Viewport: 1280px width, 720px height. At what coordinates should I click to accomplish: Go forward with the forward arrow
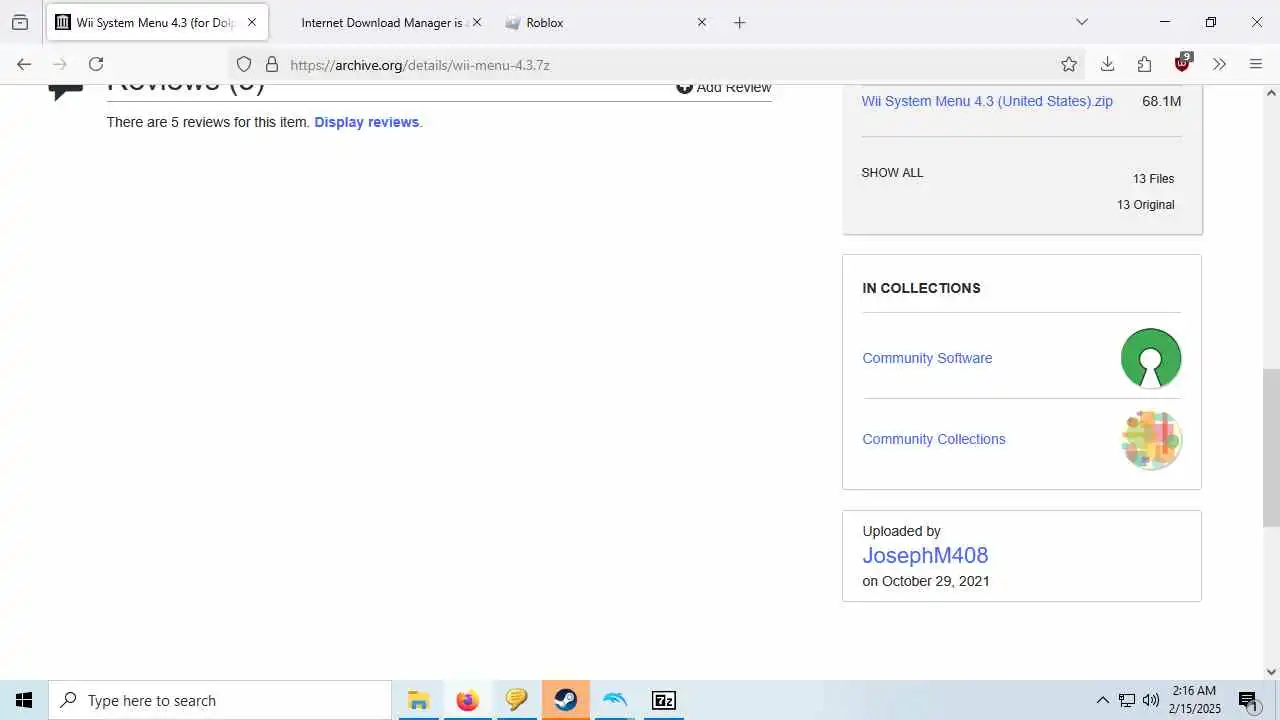pos(60,64)
